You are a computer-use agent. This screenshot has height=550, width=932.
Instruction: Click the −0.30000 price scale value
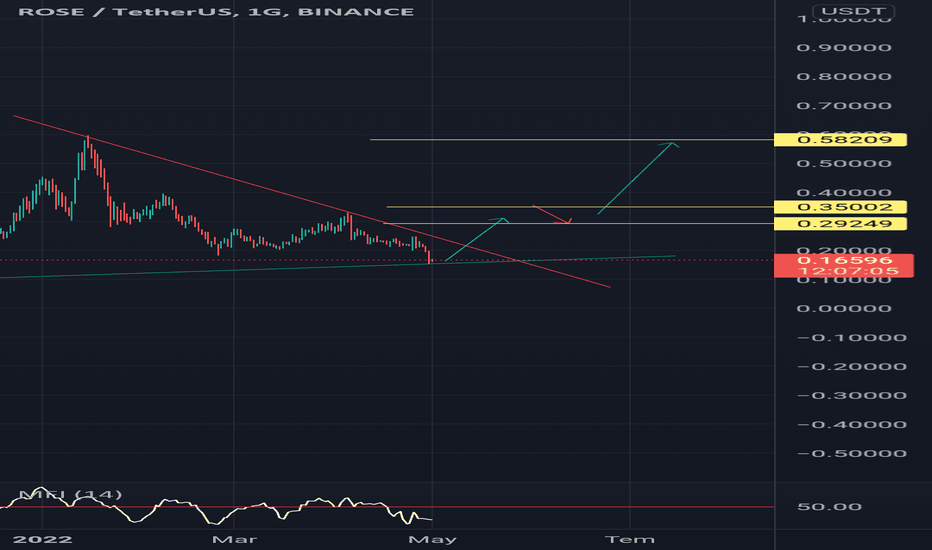[x=851, y=395]
